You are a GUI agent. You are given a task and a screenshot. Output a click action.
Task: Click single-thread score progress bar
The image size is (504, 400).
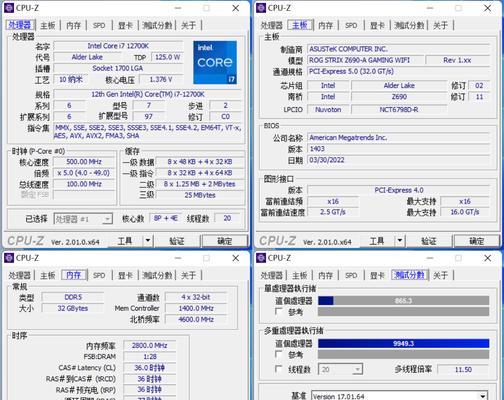[x=404, y=301]
